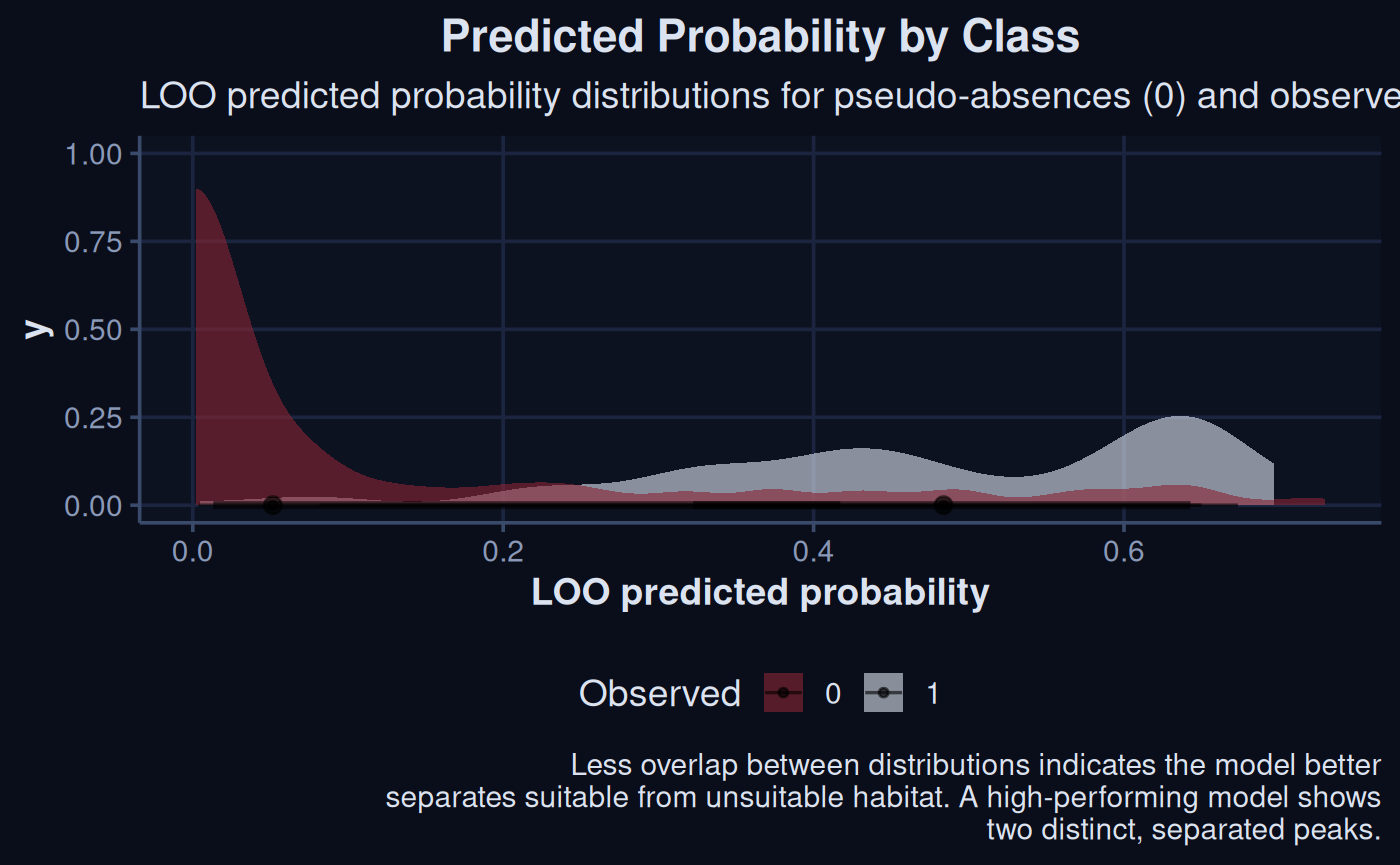Click the x-axis tick label 0.4

[813, 551]
